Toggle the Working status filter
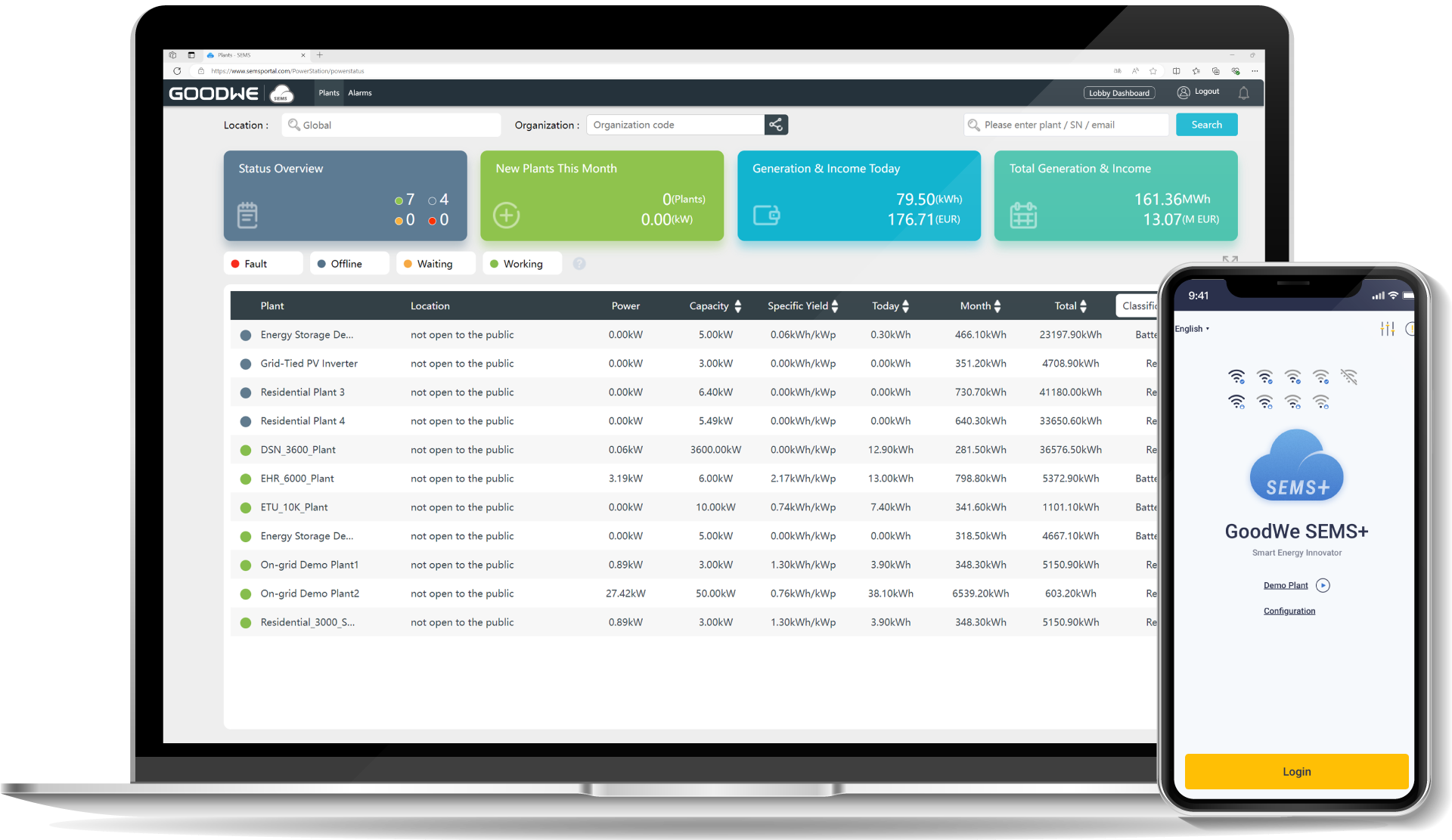The height and width of the screenshot is (840, 1452). [x=522, y=264]
